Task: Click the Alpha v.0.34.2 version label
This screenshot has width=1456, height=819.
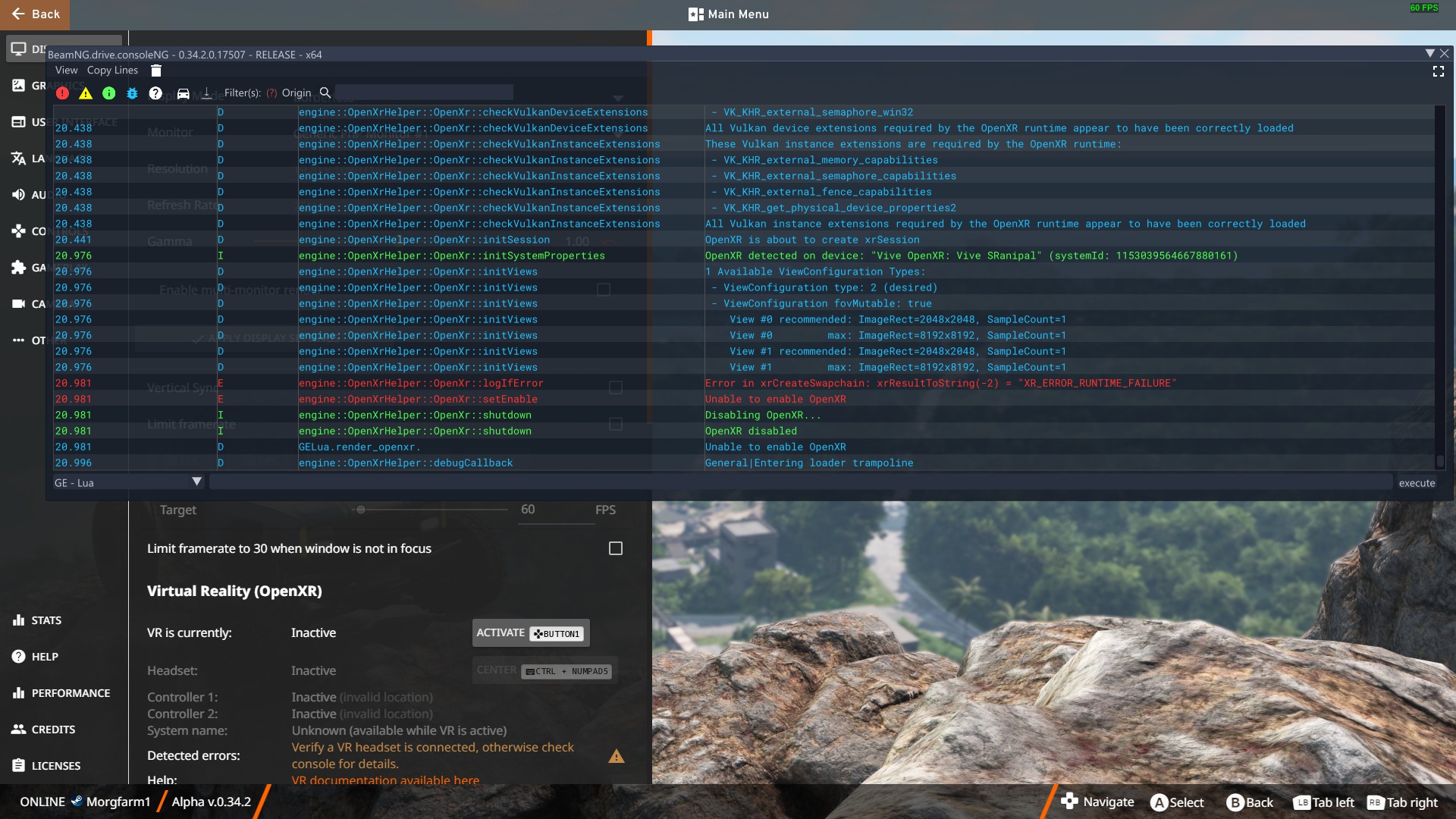Action: point(211,802)
